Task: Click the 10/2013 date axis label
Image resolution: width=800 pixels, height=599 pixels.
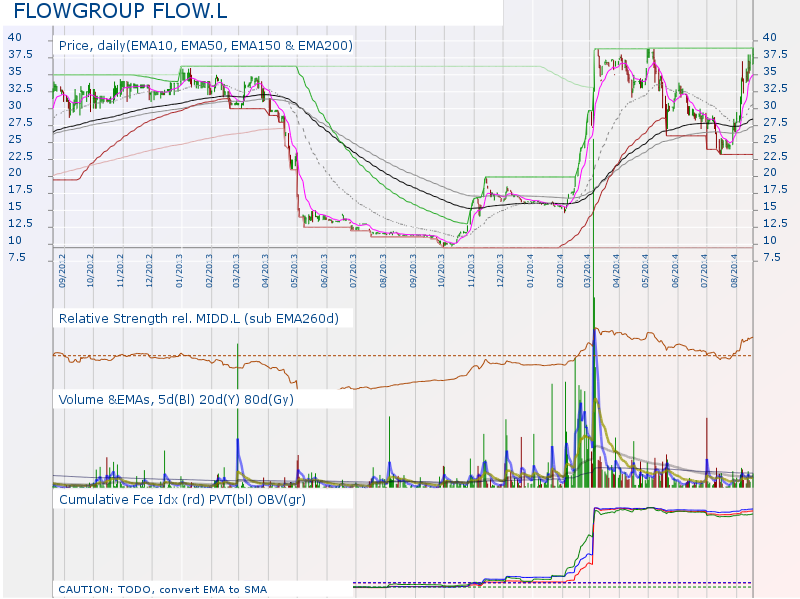Action: [441, 271]
